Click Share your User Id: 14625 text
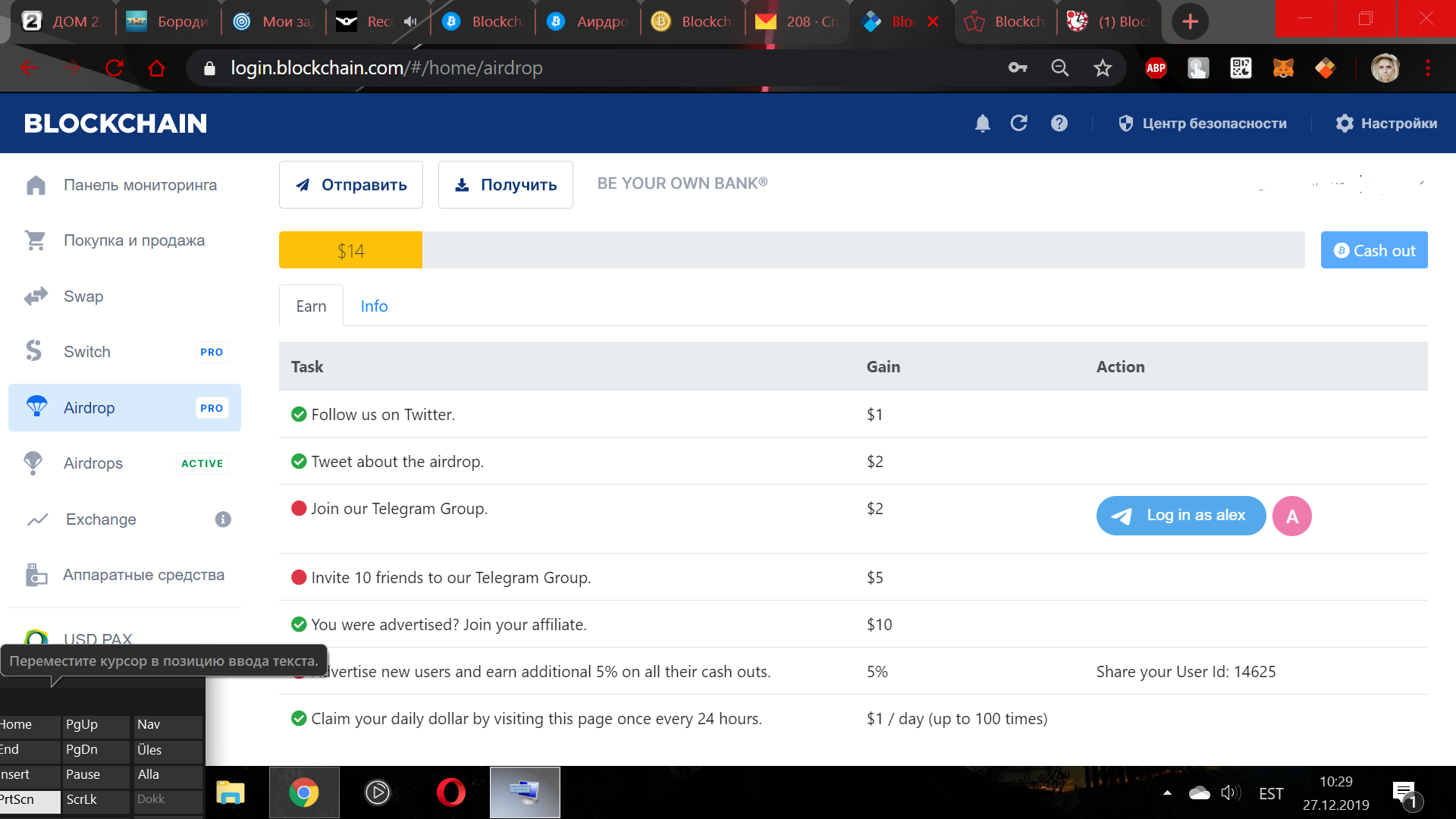Screen dimensions: 1456x819 1186,672
